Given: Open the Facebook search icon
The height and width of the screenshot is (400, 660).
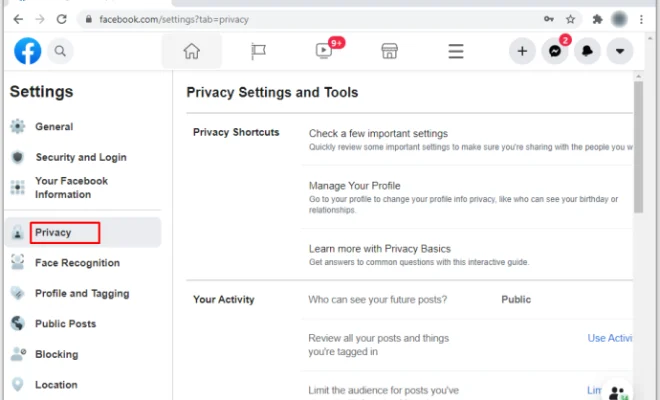Looking at the screenshot, I should click(60, 51).
